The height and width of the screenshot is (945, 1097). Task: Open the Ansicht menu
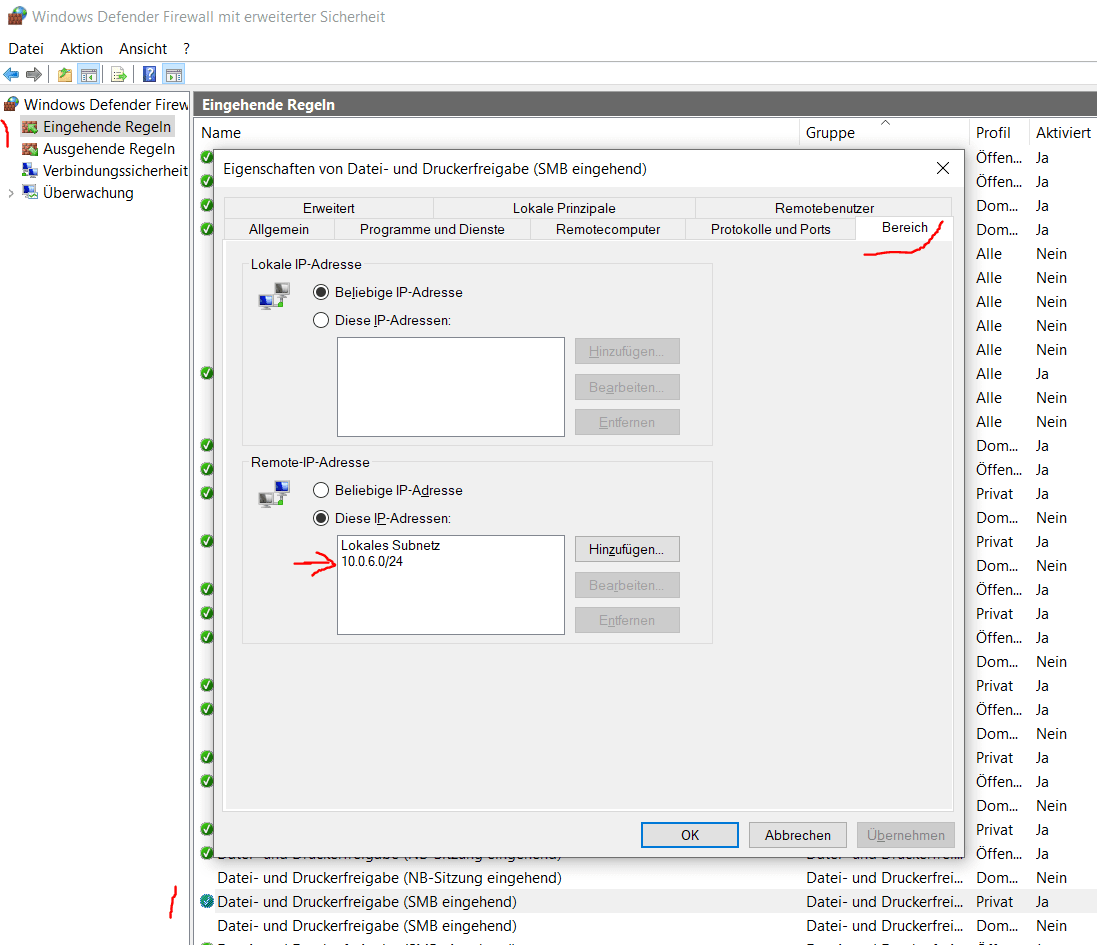click(143, 49)
